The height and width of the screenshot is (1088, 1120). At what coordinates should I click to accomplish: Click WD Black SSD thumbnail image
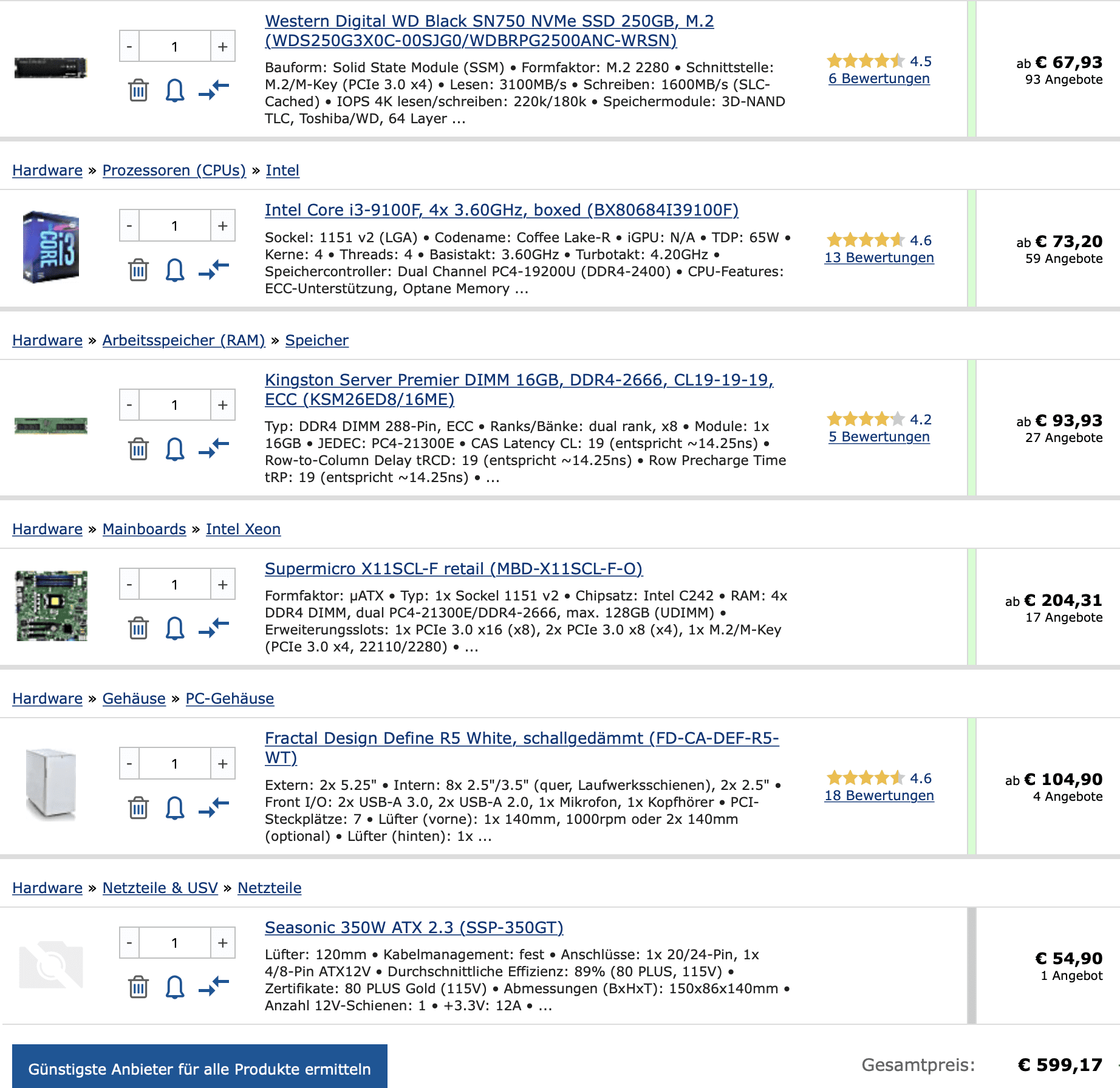(x=51, y=67)
